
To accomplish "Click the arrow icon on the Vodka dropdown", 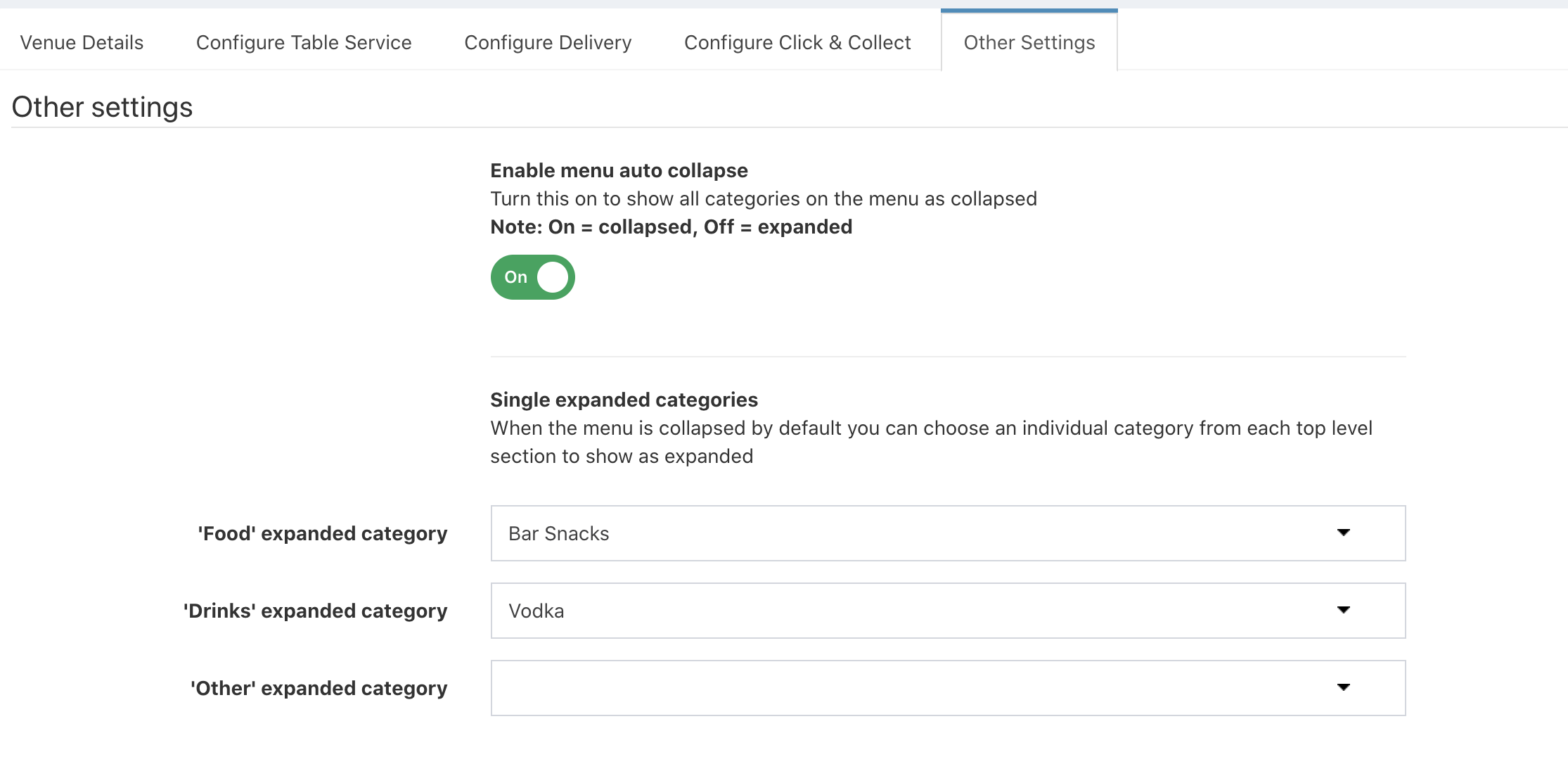I will coord(1343,610).
